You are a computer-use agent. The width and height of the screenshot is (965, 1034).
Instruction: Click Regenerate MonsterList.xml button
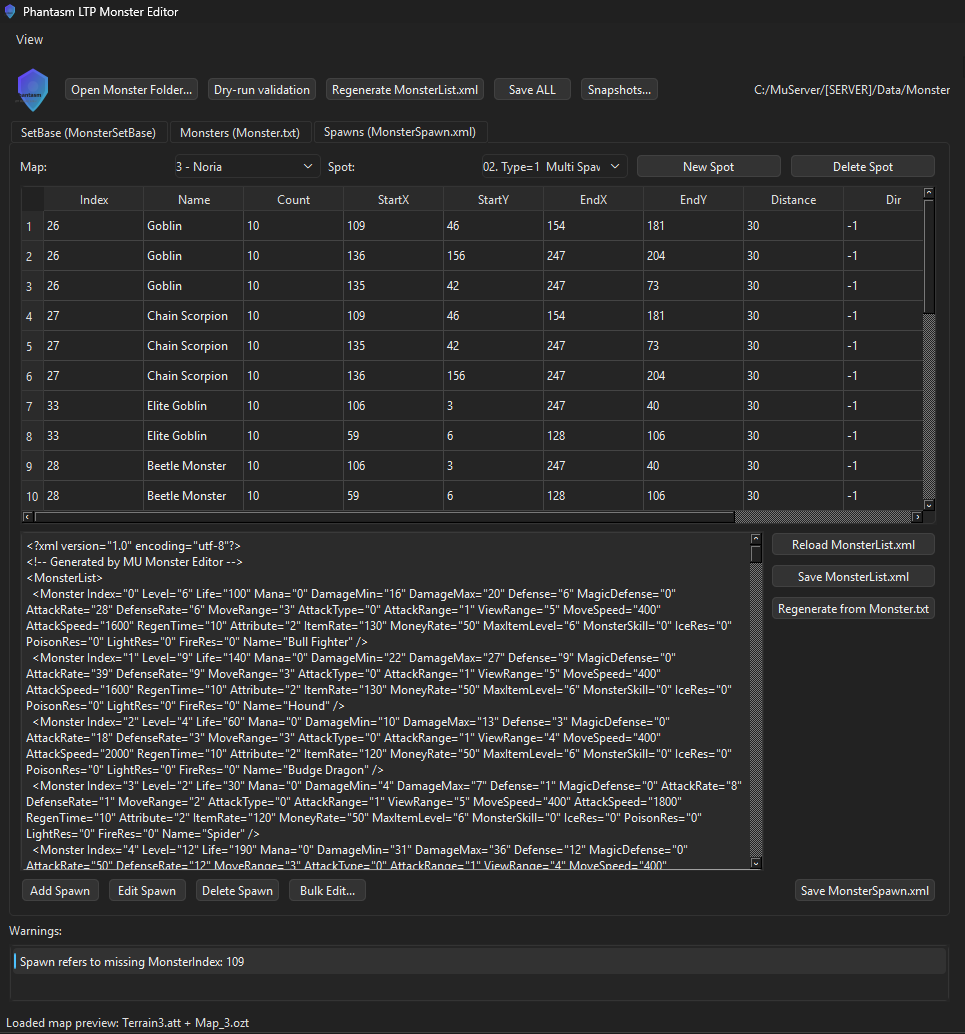coord(405,90)
